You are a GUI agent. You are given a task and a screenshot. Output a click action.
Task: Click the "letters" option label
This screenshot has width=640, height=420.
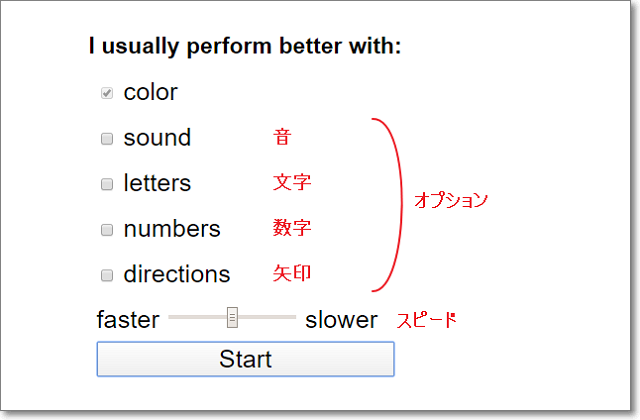(x=157, y=184)
